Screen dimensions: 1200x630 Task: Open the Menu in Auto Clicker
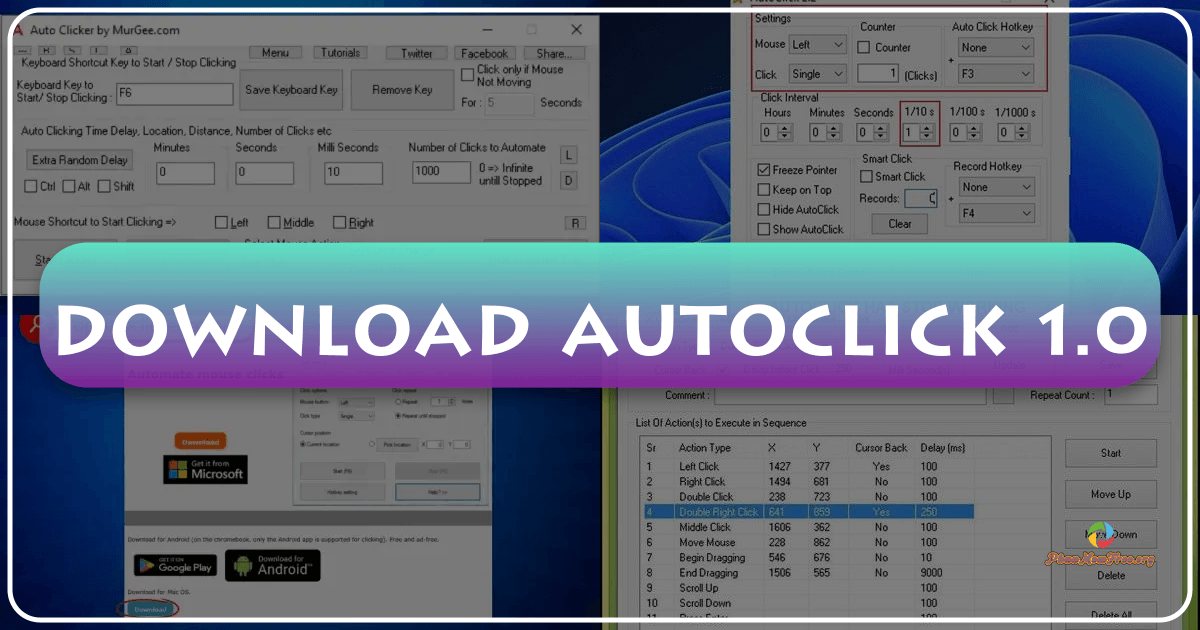275,52
